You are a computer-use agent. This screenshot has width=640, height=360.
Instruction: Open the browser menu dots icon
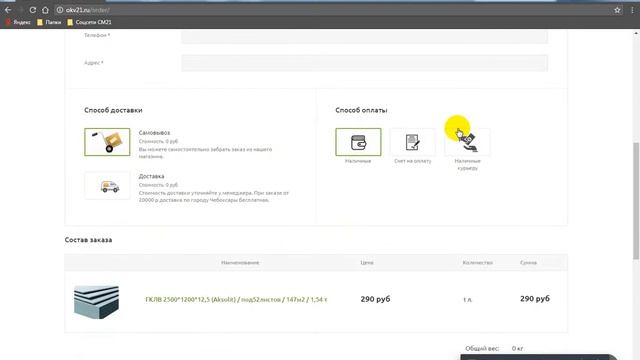[633, 10]
